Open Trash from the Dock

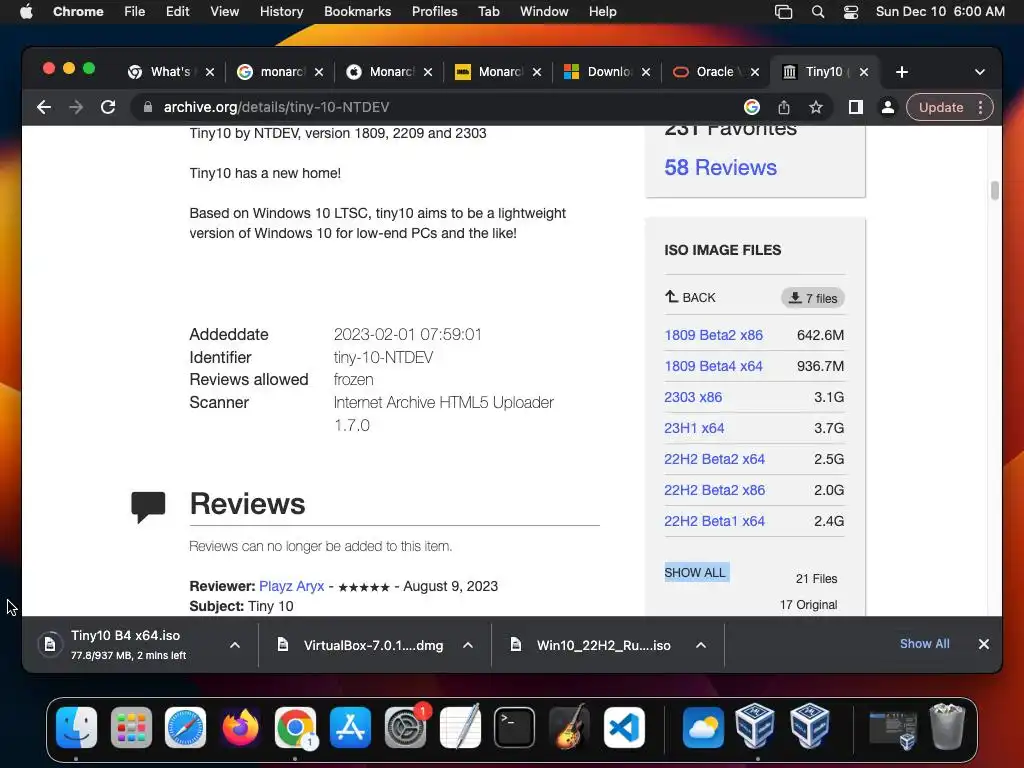947,726
